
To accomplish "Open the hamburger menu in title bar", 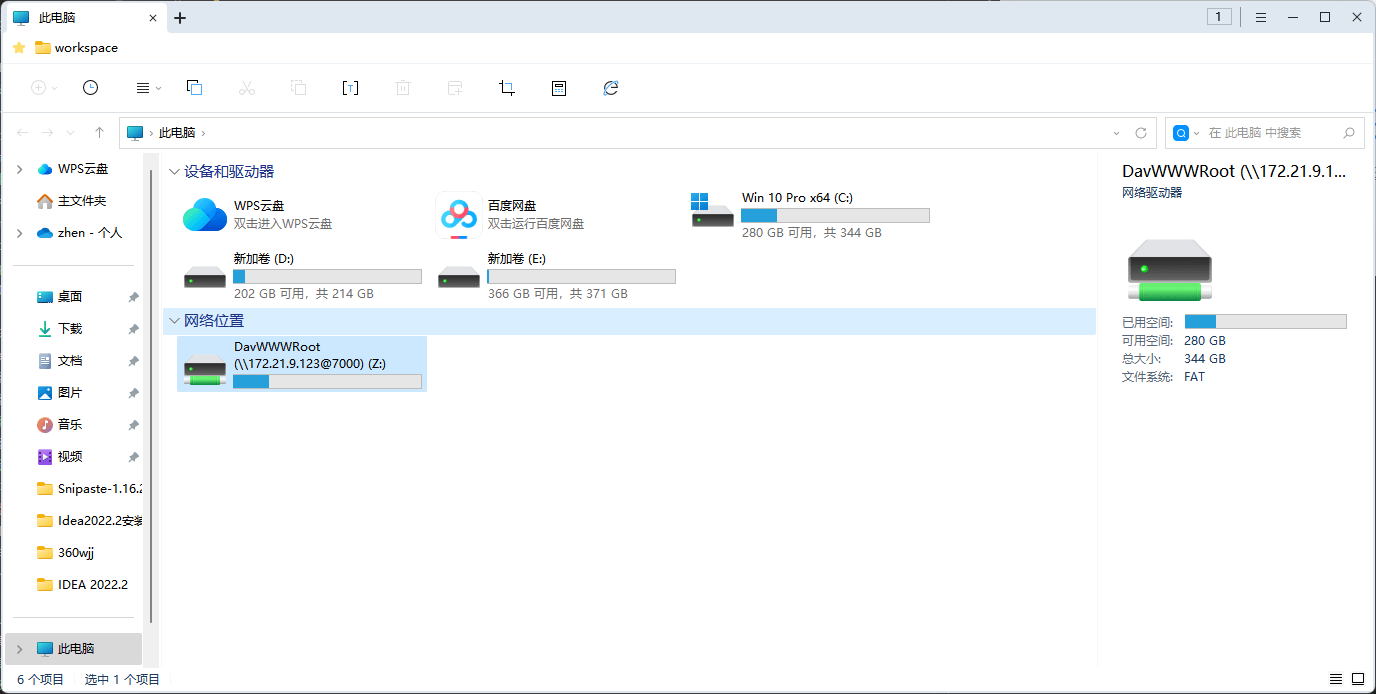I will click(x=1261, y=17).
